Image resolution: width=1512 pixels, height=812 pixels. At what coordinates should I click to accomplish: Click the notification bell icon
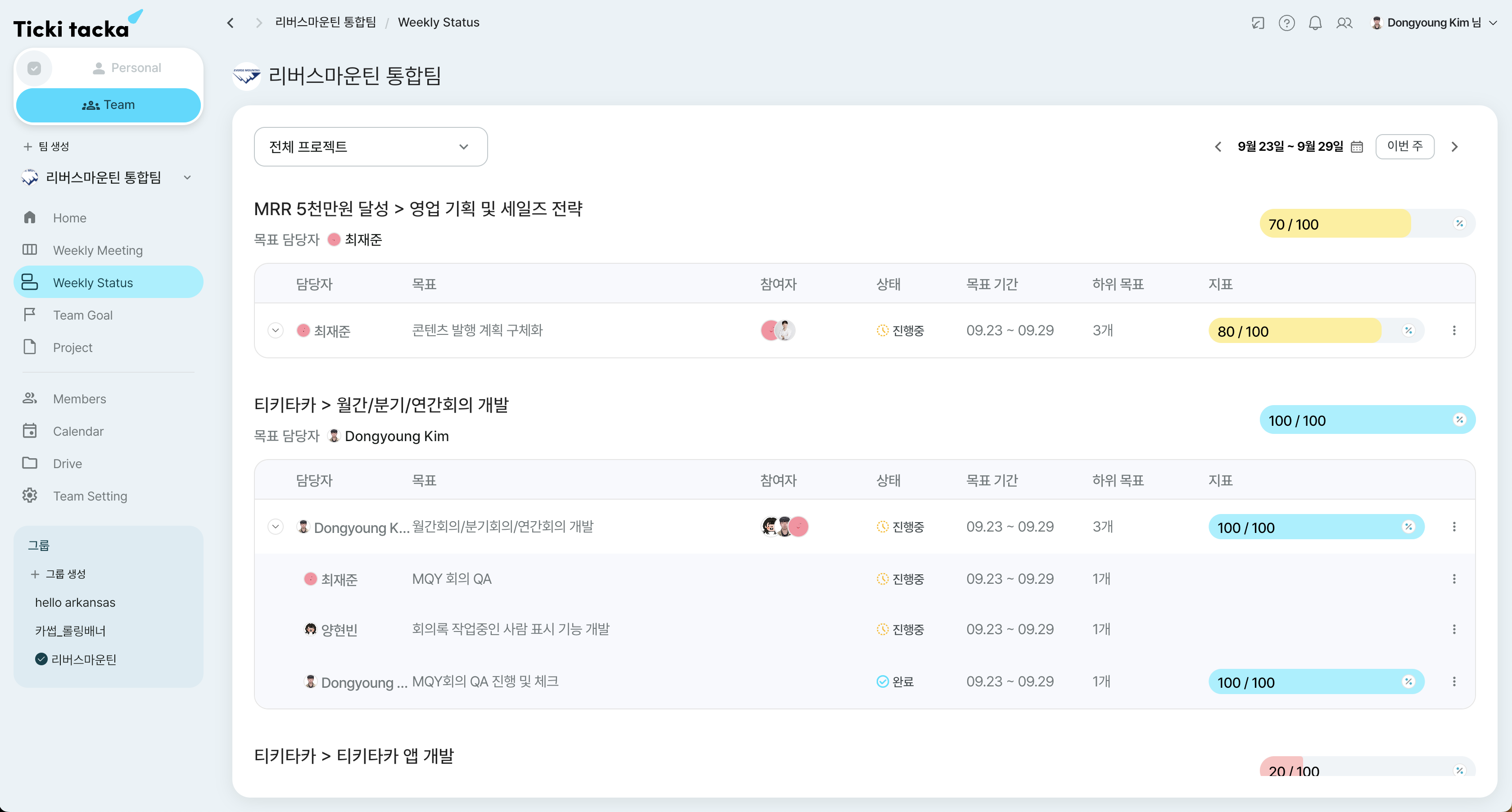[1315, 23]
